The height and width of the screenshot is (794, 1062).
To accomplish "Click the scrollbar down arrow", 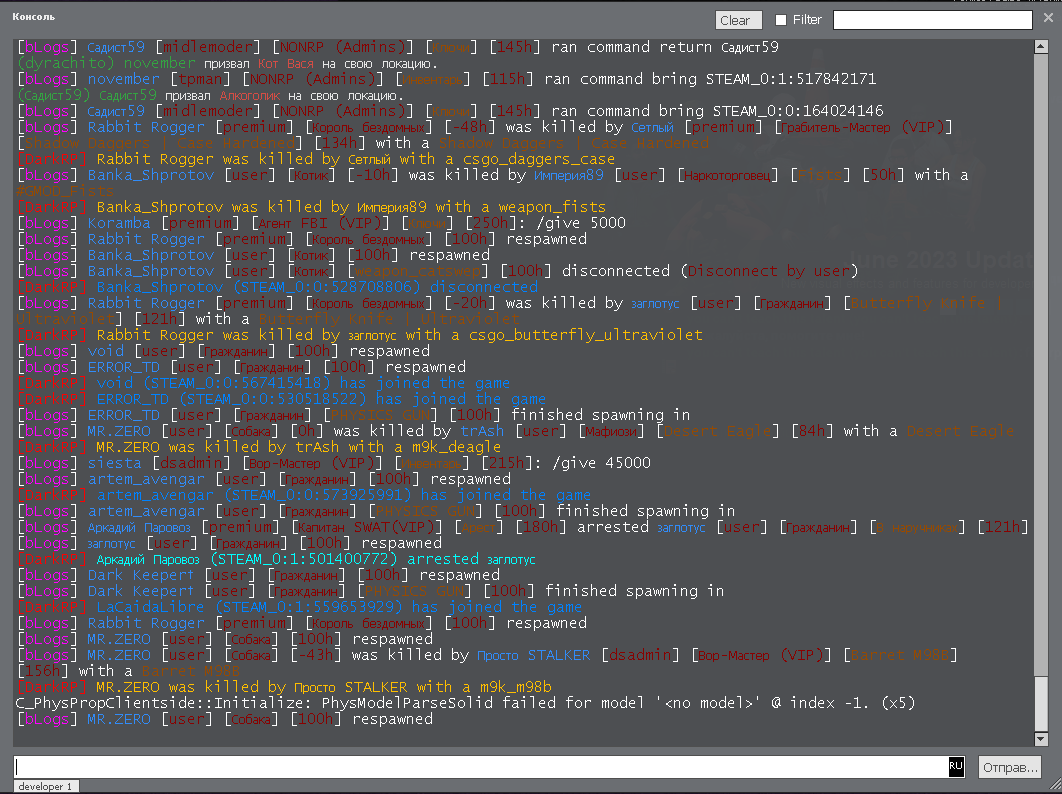I will pyautogui.click(x=1042, y=738).
